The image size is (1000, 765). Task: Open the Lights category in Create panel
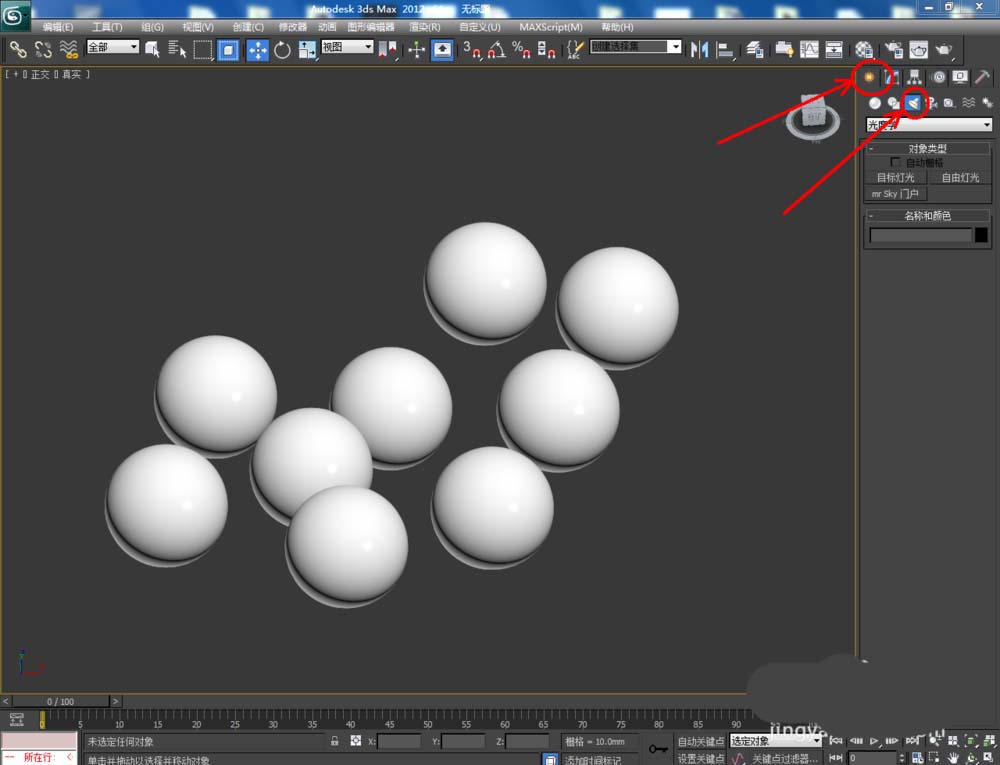[913, 103]
